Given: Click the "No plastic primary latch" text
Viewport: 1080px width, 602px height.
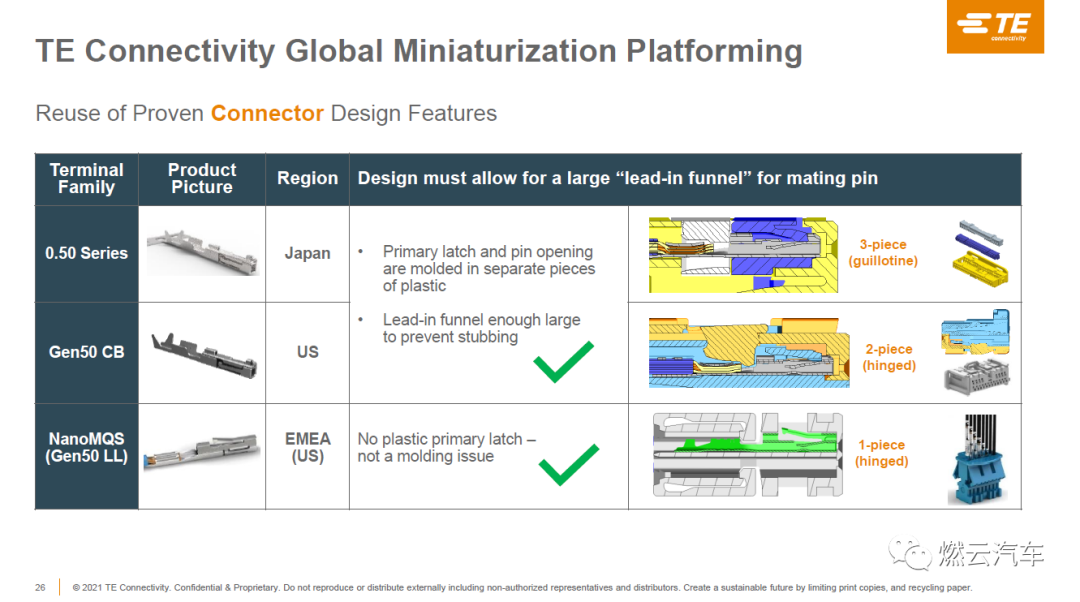Looking at the screenshot, I should tap(446, 448).
